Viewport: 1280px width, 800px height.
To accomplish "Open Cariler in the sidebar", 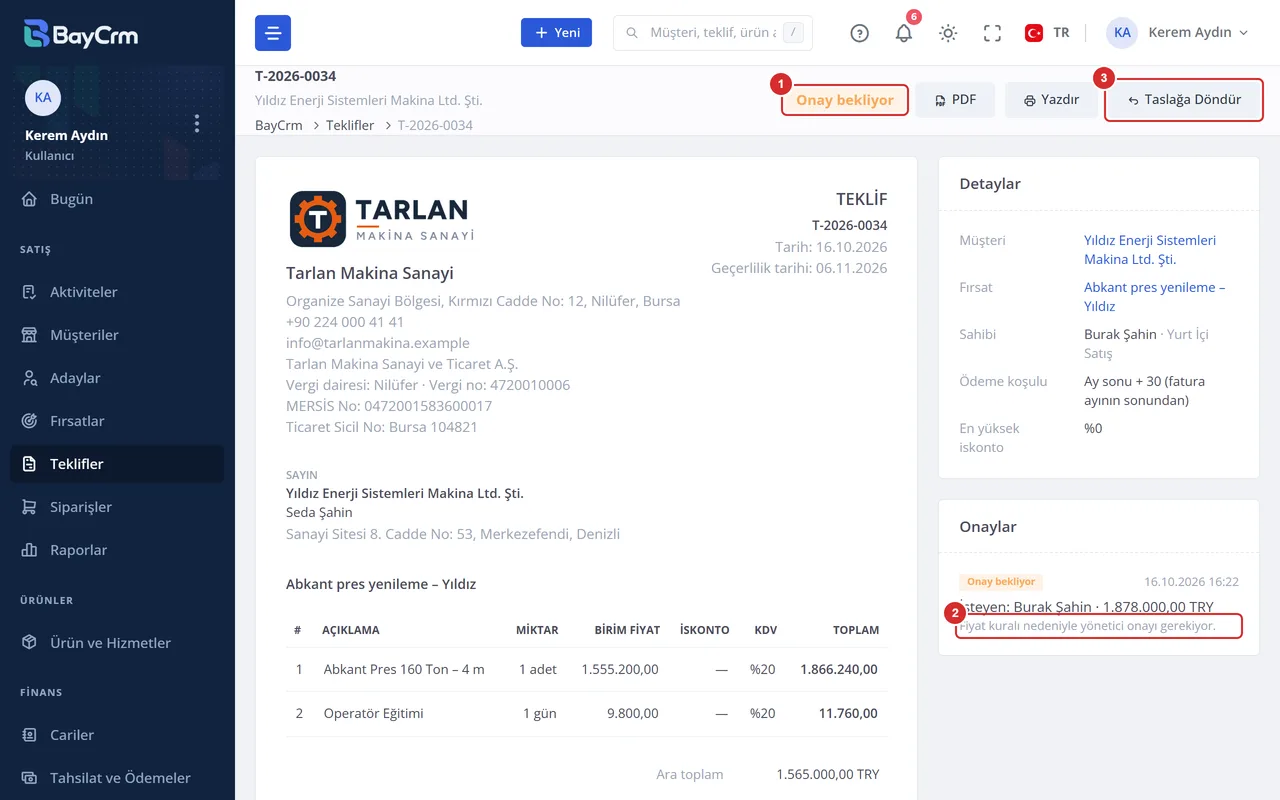I will [117, 735].
